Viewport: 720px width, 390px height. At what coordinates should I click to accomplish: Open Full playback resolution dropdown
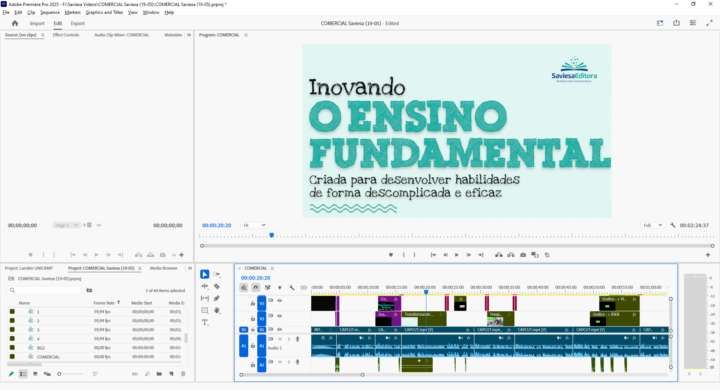(x=652, y=225)
